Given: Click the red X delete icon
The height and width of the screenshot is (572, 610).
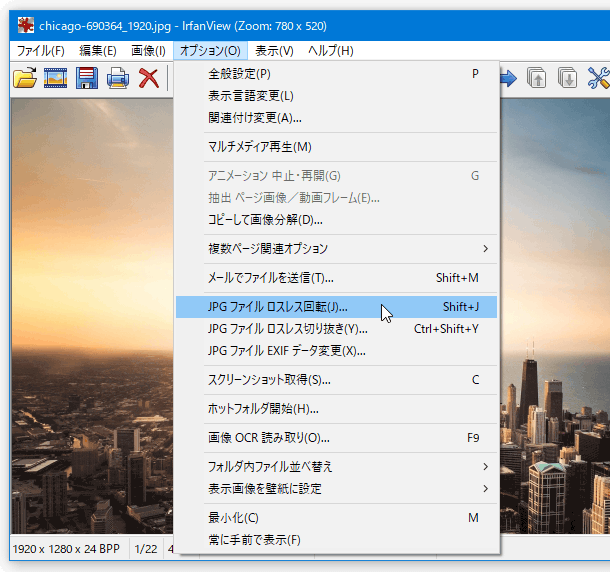Looking at the screenshot, I should click(149, 78).
